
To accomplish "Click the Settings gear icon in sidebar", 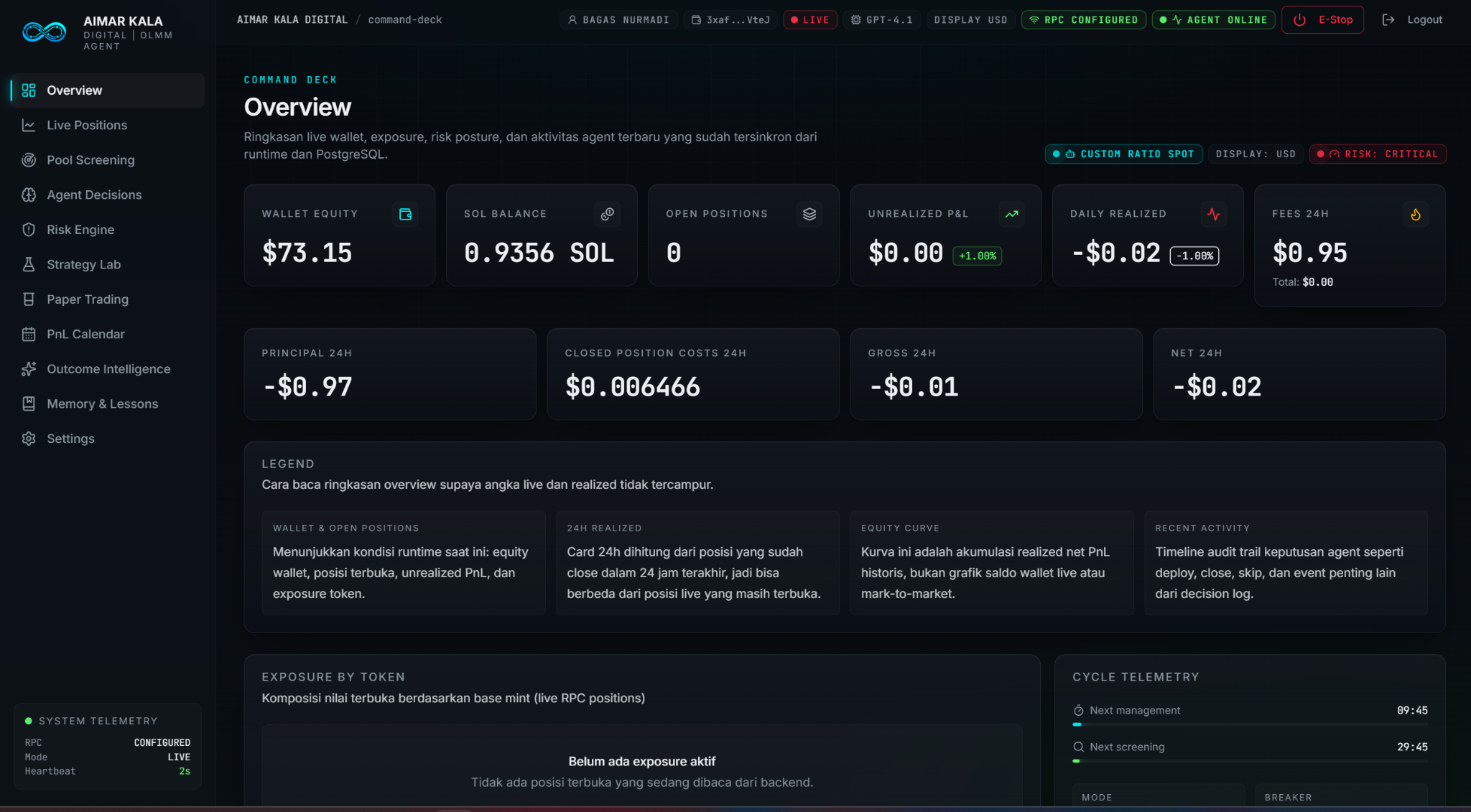I will pyautogui.click(x=29, y=439).
